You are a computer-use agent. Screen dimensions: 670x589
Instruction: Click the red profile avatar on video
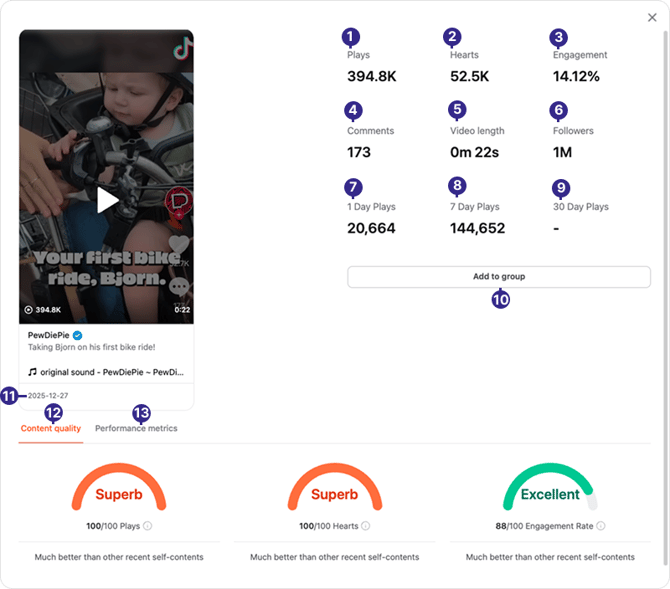pos(180,200)
